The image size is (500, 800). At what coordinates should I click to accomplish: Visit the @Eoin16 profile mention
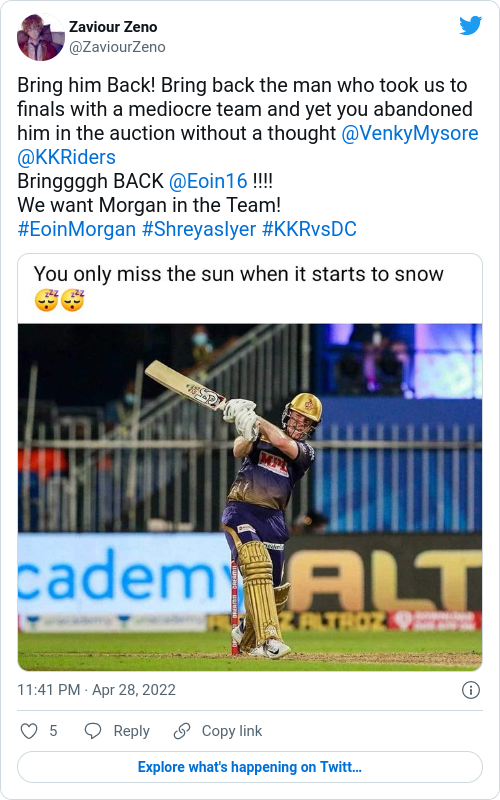click(208, 181)
